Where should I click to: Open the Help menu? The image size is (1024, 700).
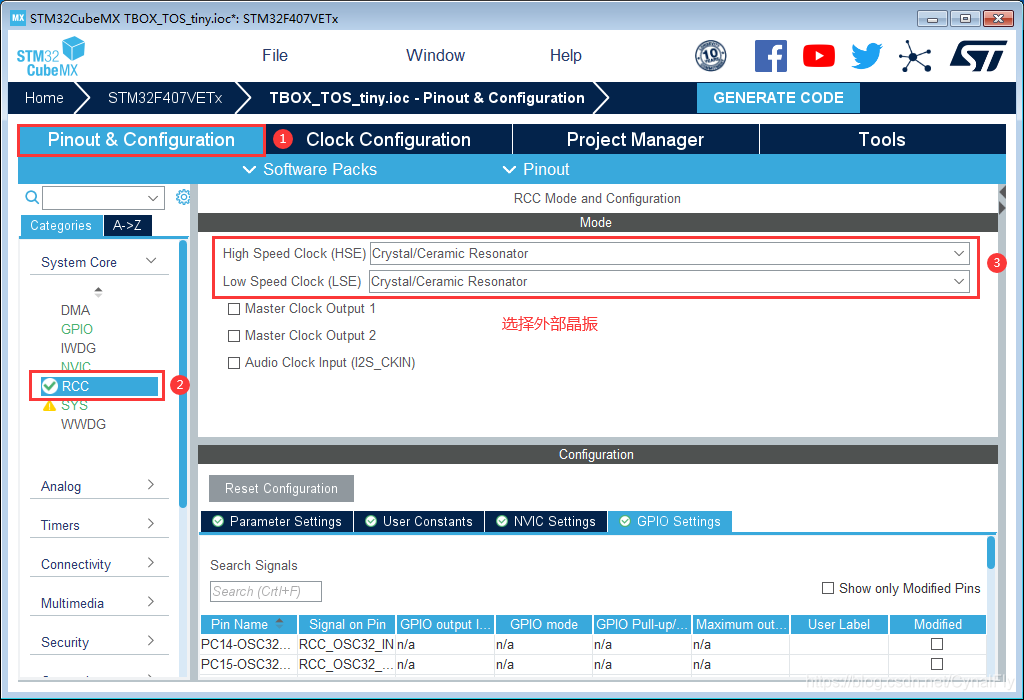tap(566, 56)
